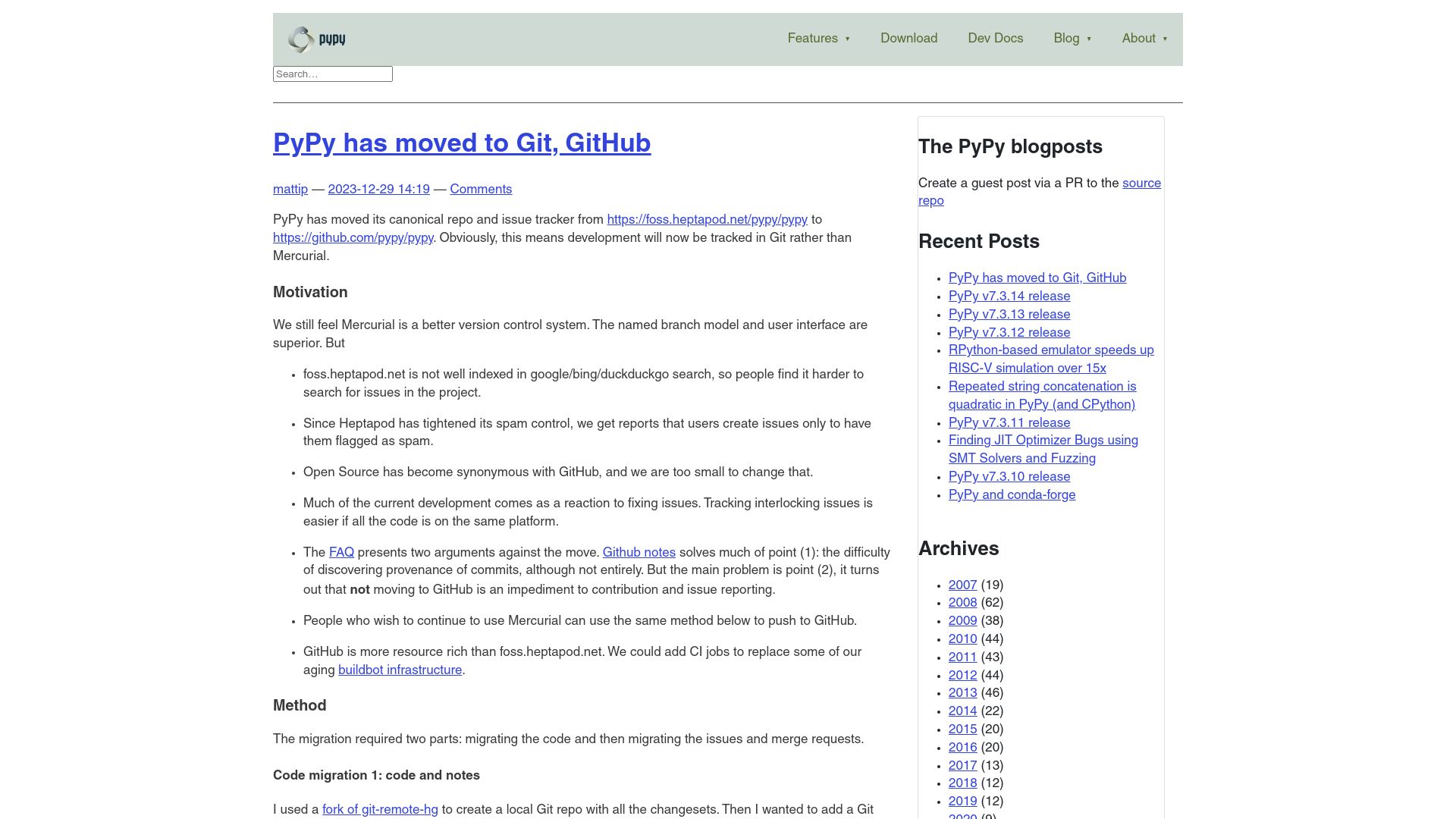Open the 2014 archive
1456x819 pixels.
(962, 711)
